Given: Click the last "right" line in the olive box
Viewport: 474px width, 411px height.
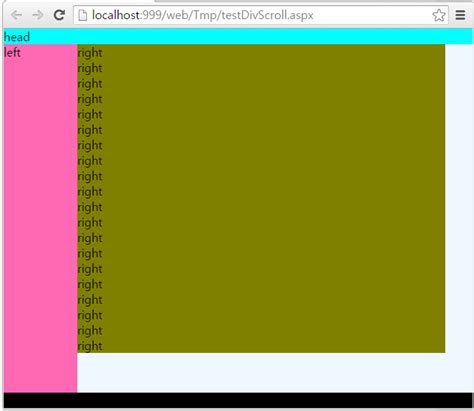Looking at the screenshot, I should pyautogui.click(x=90, y=346).
